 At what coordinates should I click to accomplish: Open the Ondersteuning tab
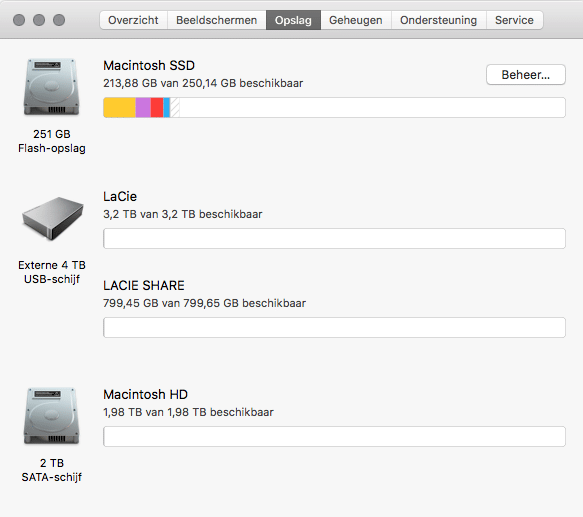point(438,20)
